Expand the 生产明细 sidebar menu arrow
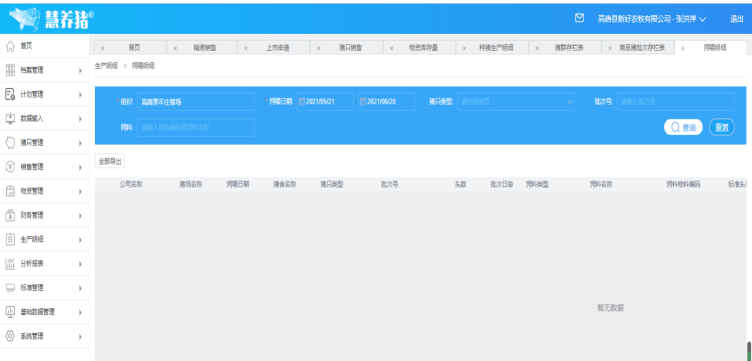752x361 pixels. tap(80, 240)
